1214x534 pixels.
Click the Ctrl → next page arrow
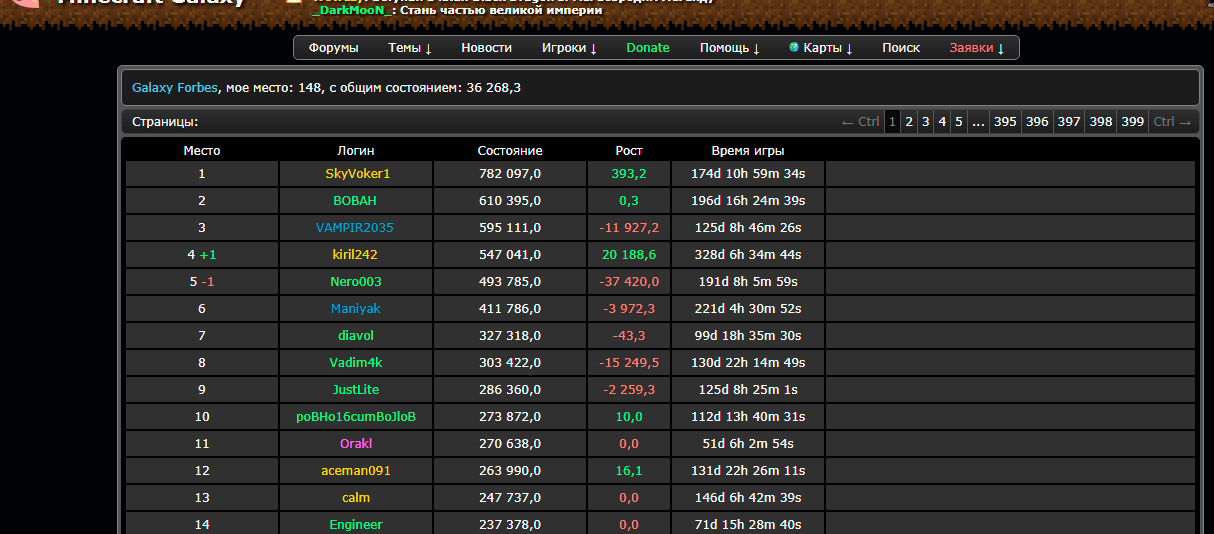point(1173,122)
